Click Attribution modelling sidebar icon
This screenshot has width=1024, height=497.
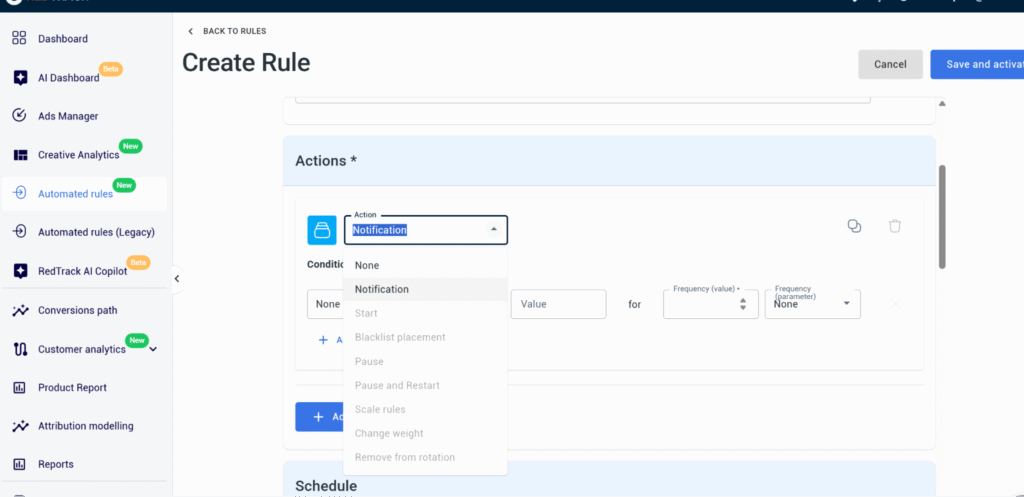(20, 426)
